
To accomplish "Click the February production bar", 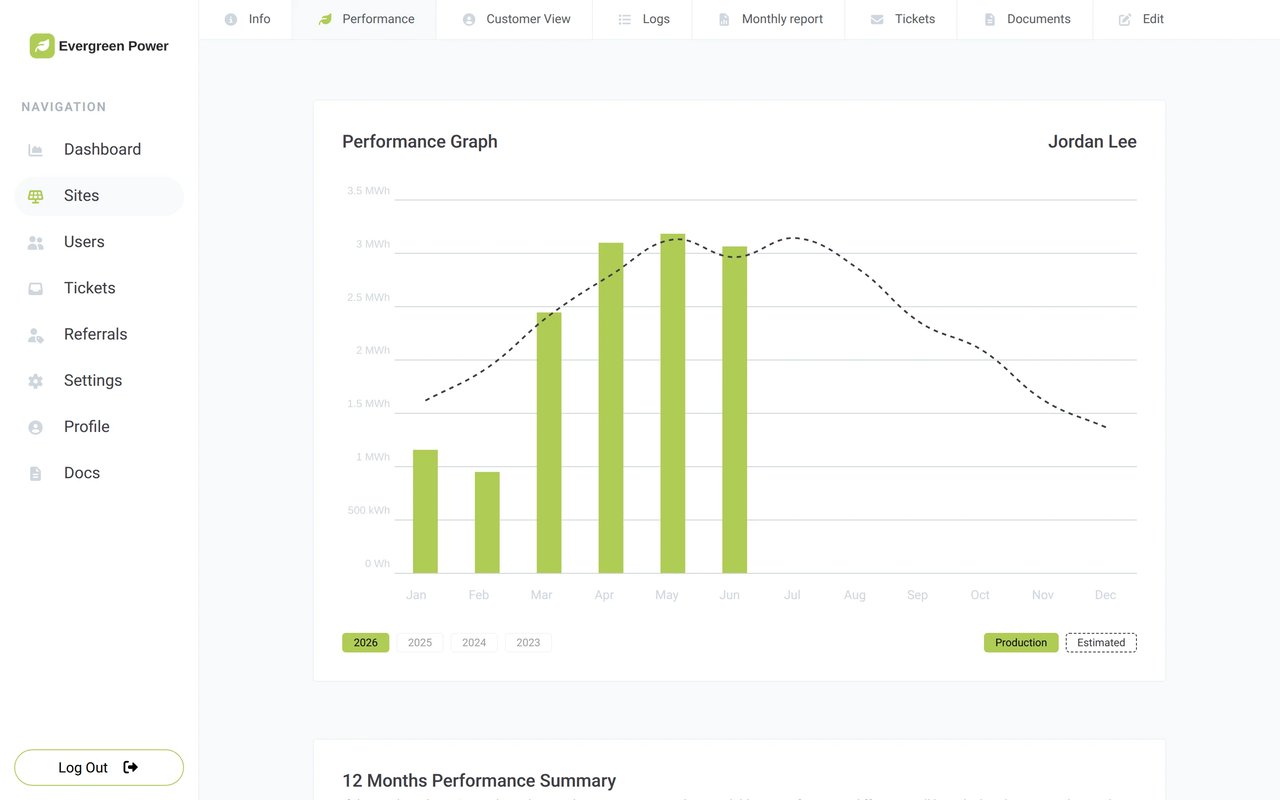I will point(487,523).
